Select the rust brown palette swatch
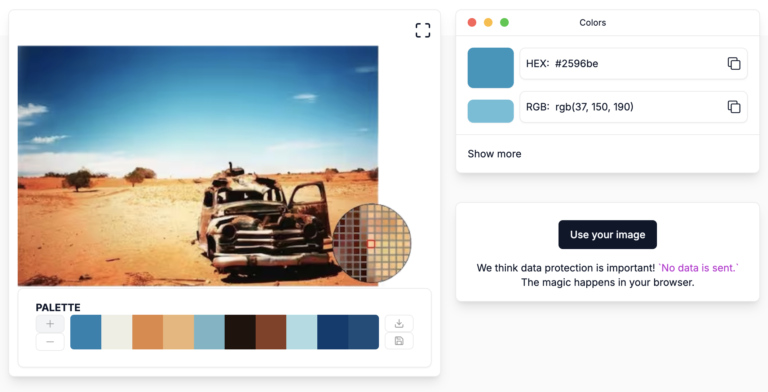The height and width of the screenshot is (392, 768). click(x=271, y=332)
